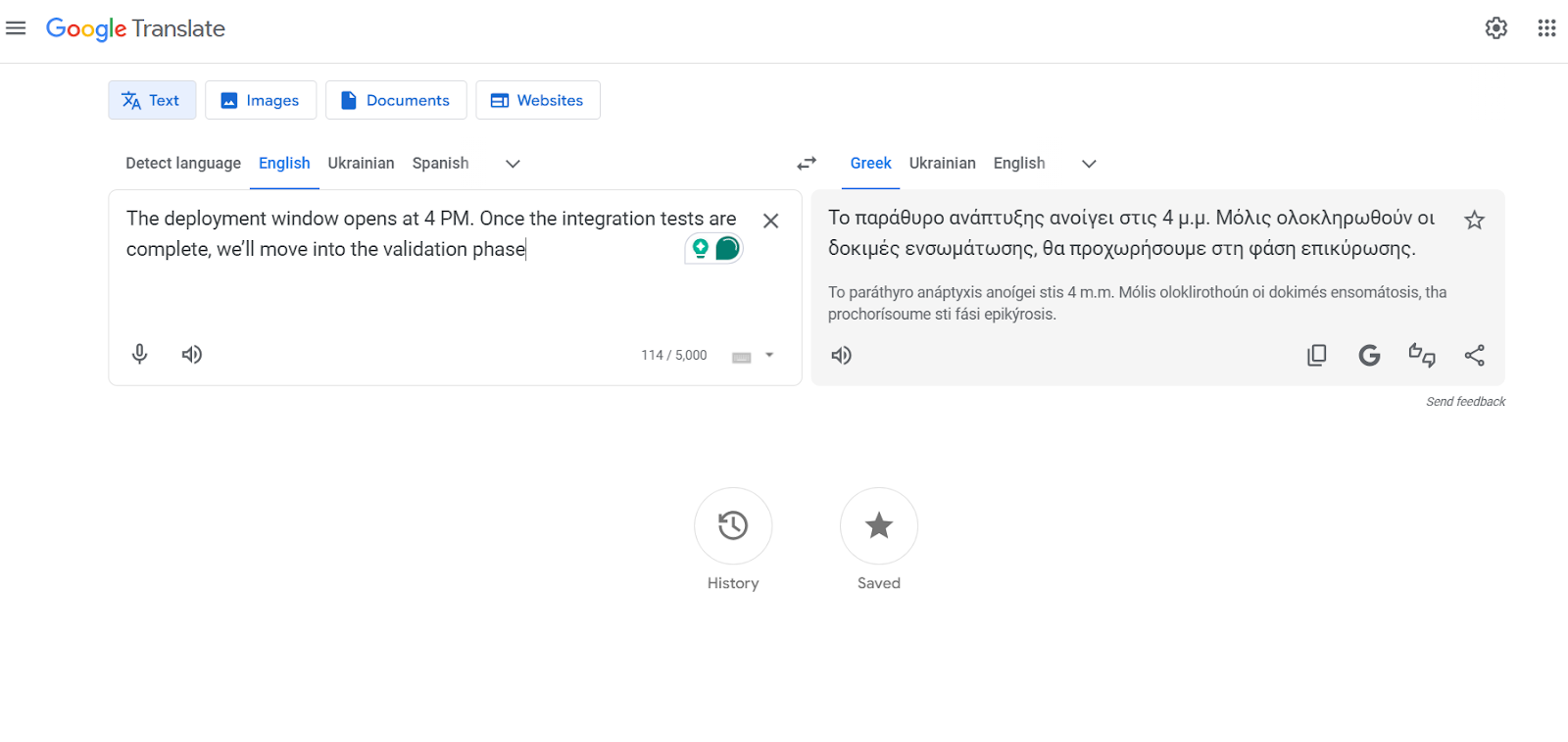1568x742 pixels.
Task: Select Greek as target language
Action: coord(870,164)
